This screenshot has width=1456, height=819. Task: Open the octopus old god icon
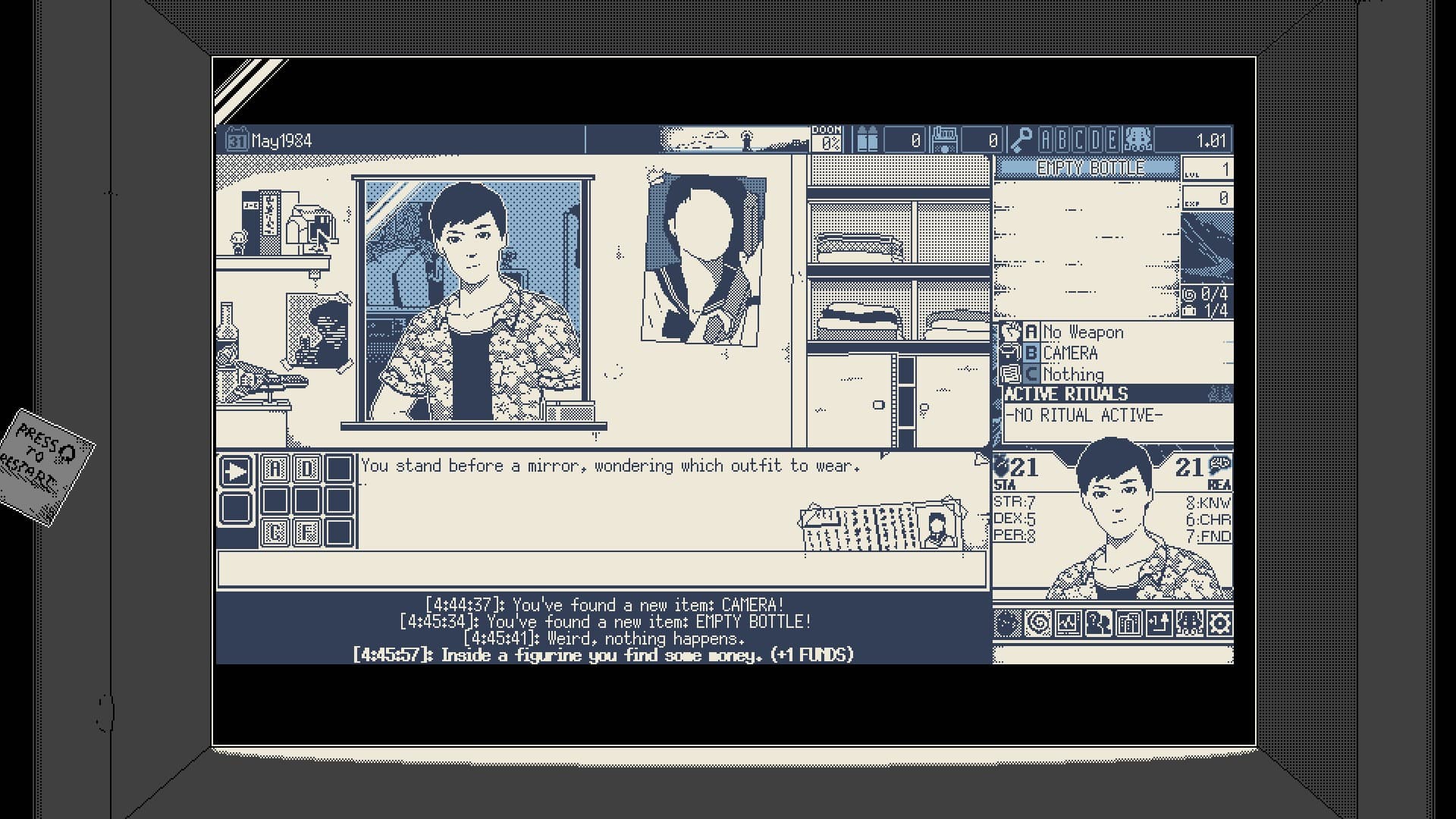pos(1189,624)
